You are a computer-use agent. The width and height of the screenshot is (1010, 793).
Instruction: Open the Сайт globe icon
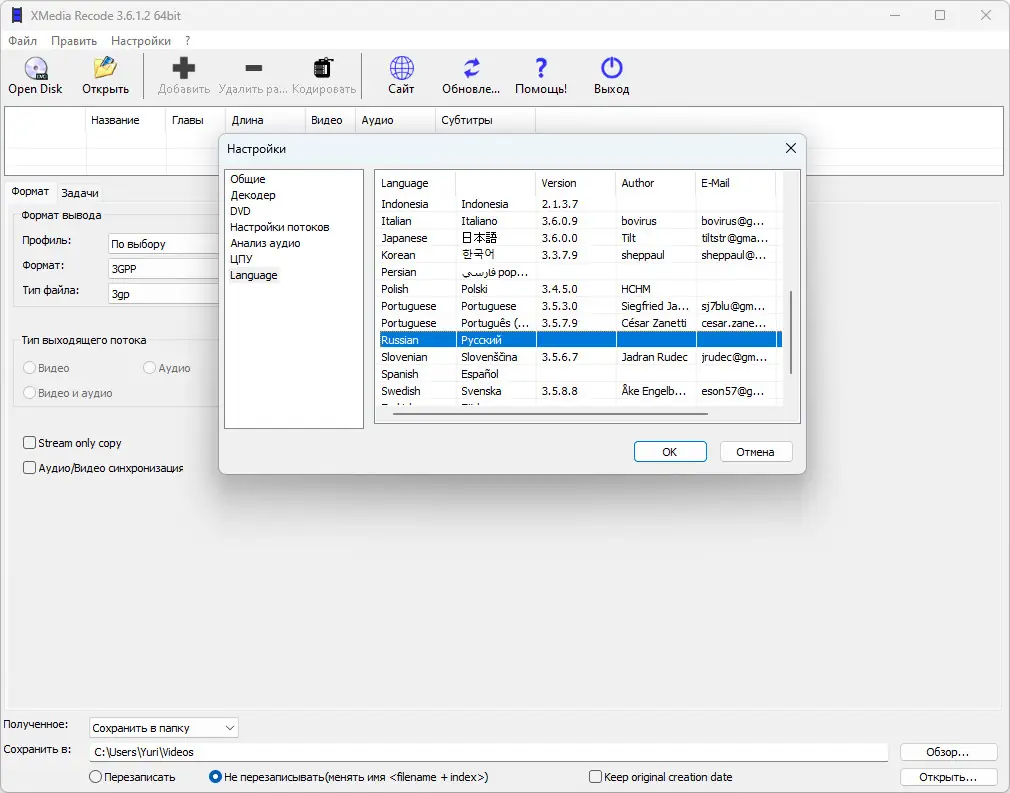coord(401,68)
